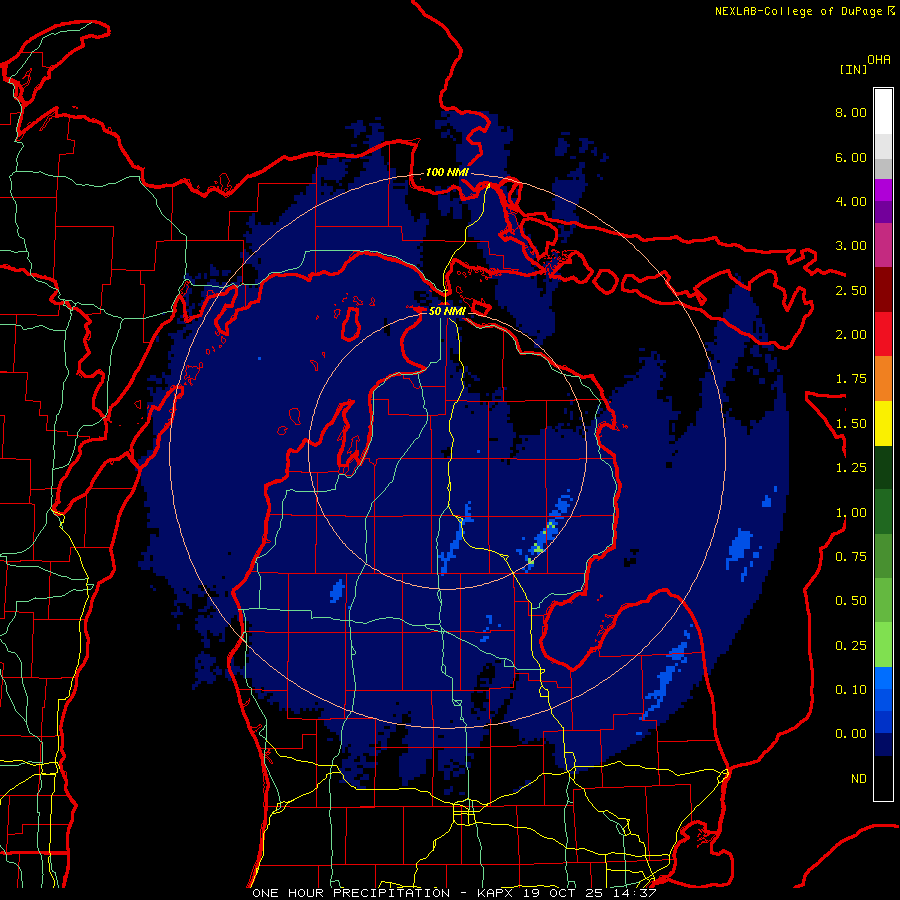This screenshot has width=900, height=900.
Task: Click the ND legend label
Action: click(x=859, y=779)
